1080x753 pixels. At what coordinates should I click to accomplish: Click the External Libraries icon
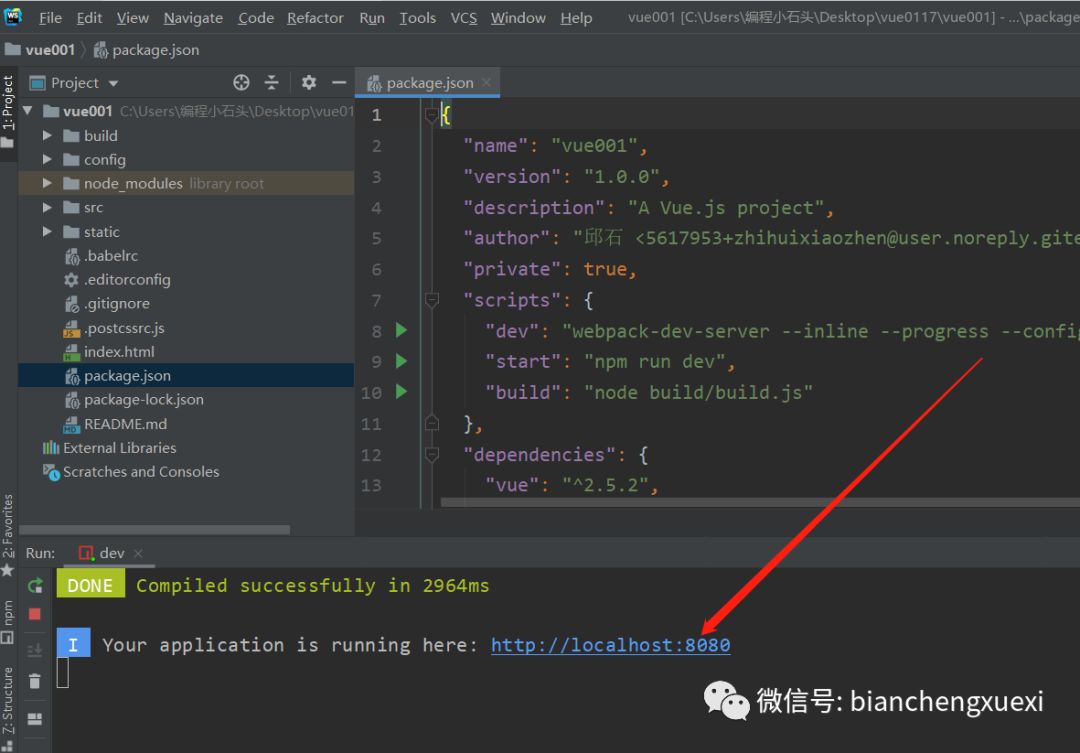click(x=51, y=448)
